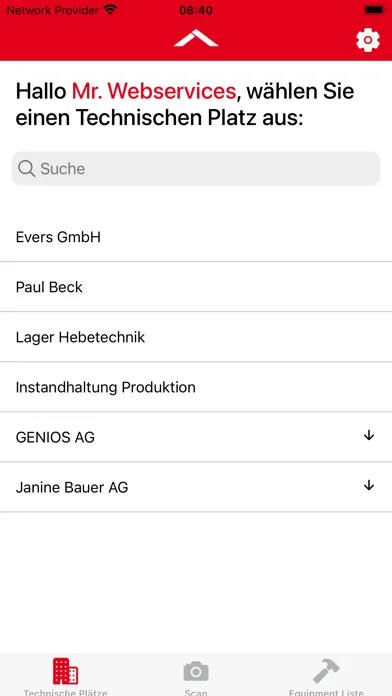Viewport: 392px width, 696px height.
Task: Tap the hammer Equipment Liste icon
Action: (326, 671)
